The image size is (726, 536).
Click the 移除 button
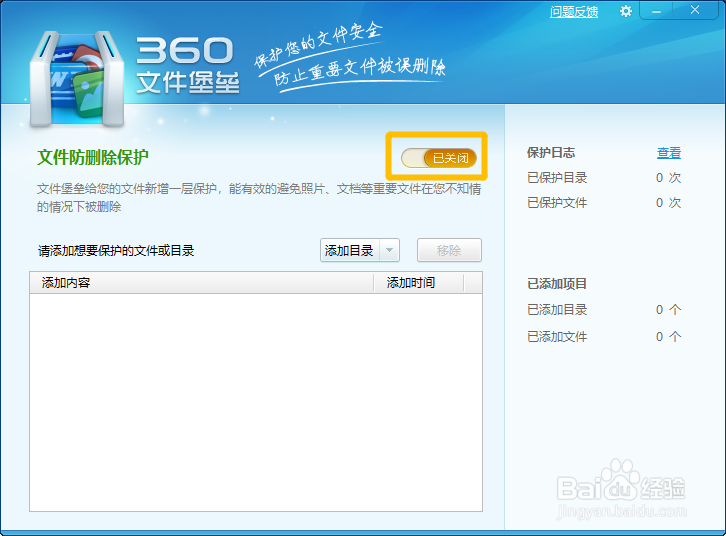449,250
